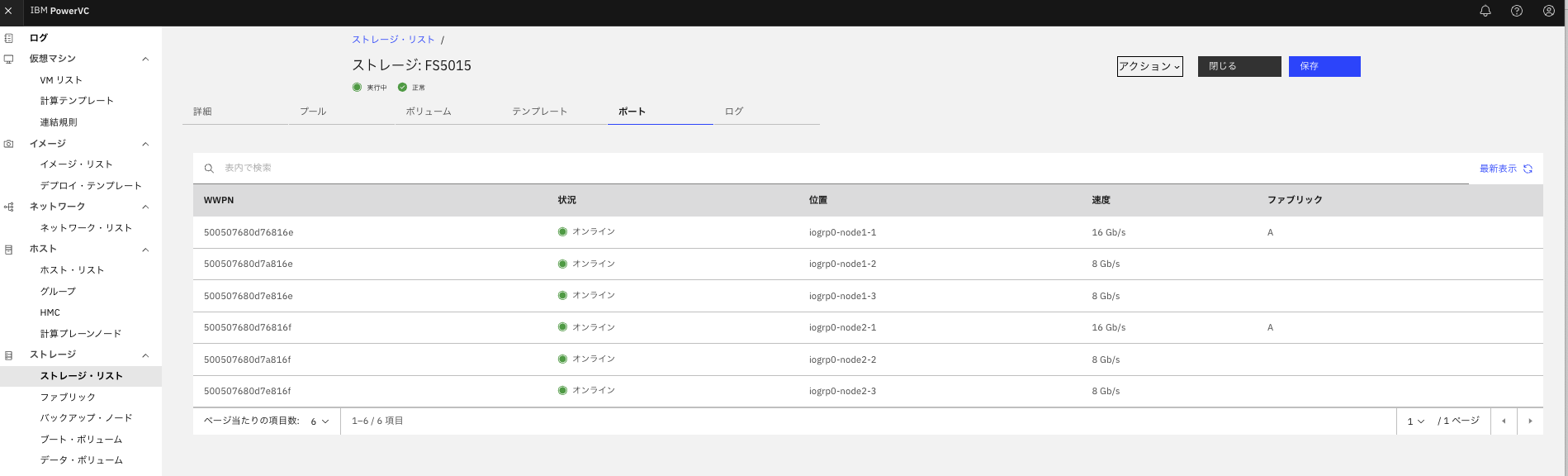Open the ストレージ・リスト breadcrumb link
The height and width of the screenshot is (476, 1568).
393,40
